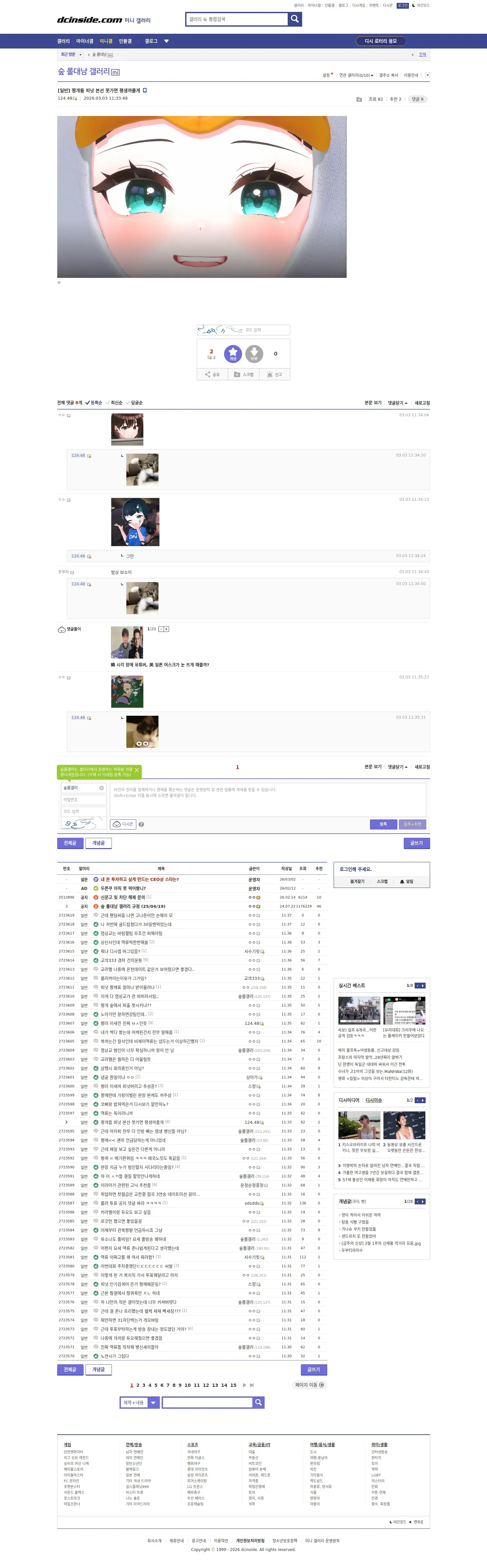Click the 로그인 link at top
Screen dimensions: 487x1568
pyautogui.click(x=402, y=5)
